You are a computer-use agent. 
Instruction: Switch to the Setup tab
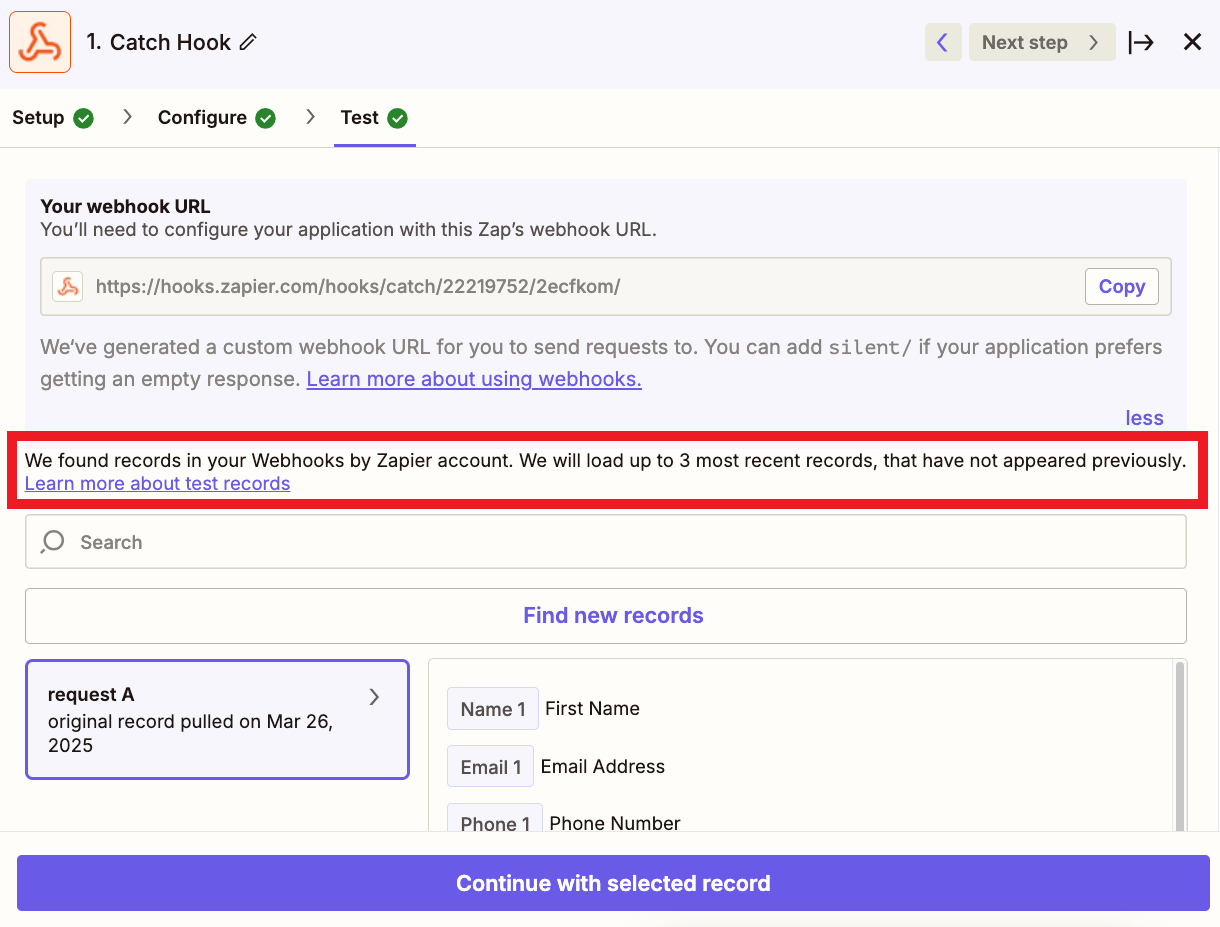click(x=53, y=118)
